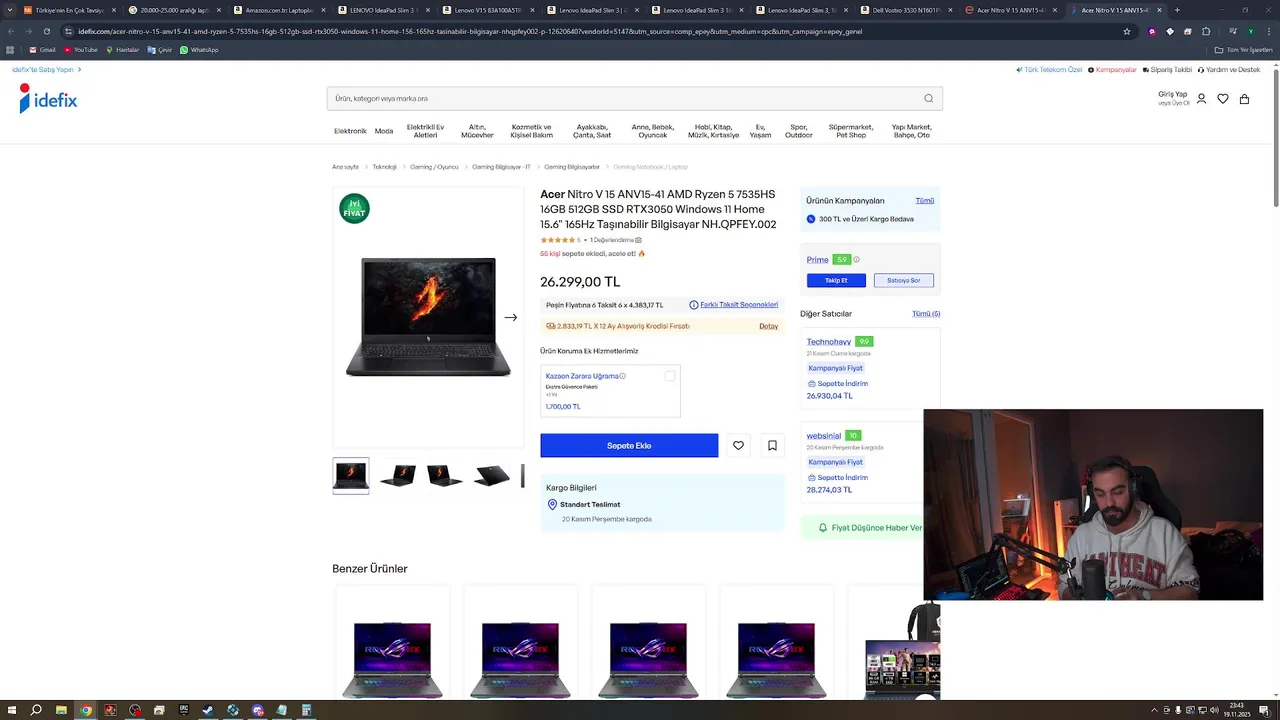The height and width of the screenshot is (720, 1280).
Task: Open Süpermarket, Pet Shop category
Action: click(851, 131)
